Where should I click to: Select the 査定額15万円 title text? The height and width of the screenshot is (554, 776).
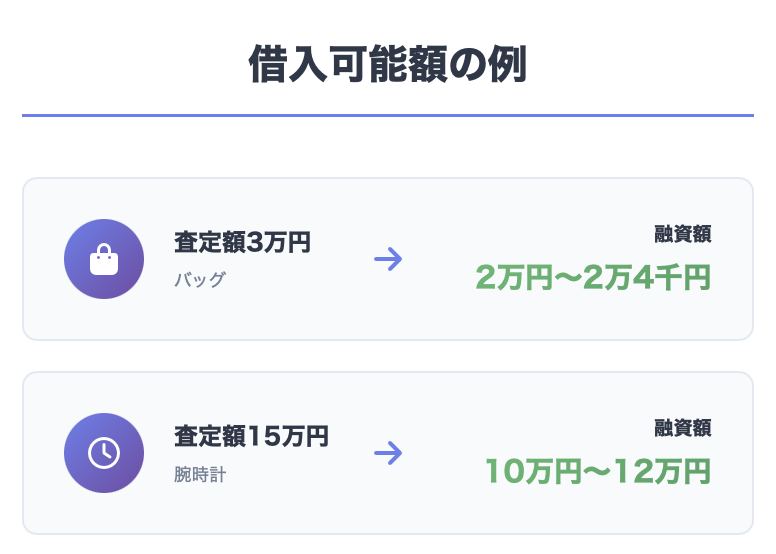pos(251,436)
